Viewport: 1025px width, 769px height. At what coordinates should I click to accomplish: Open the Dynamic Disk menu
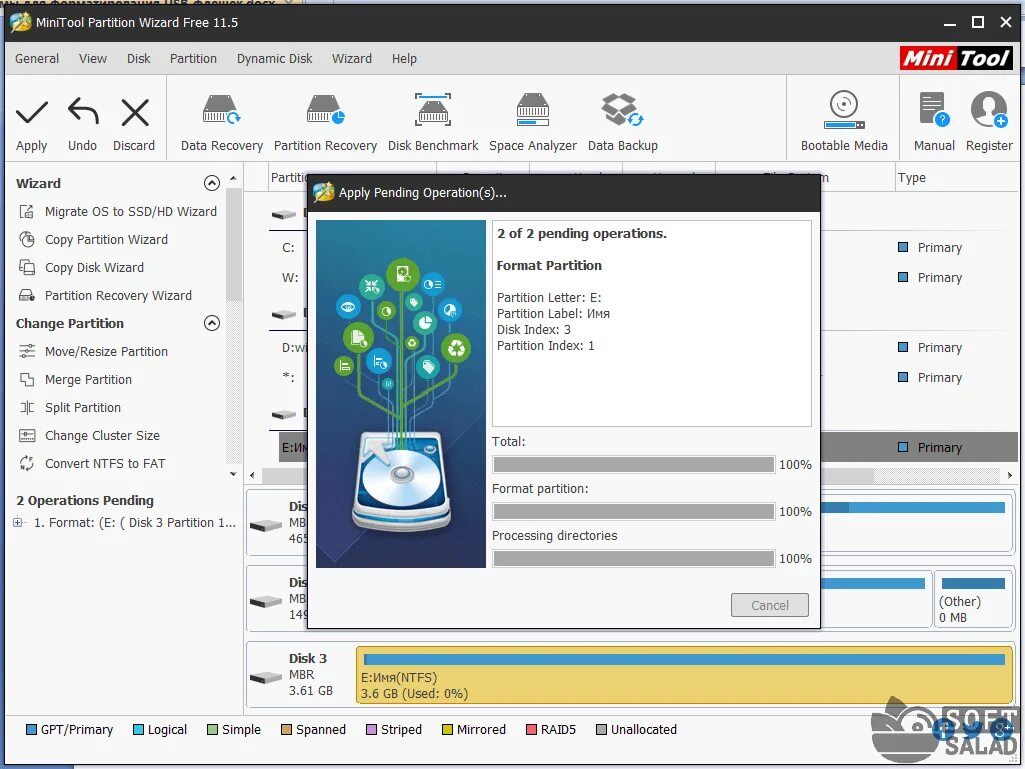click(x=275, y=59)
